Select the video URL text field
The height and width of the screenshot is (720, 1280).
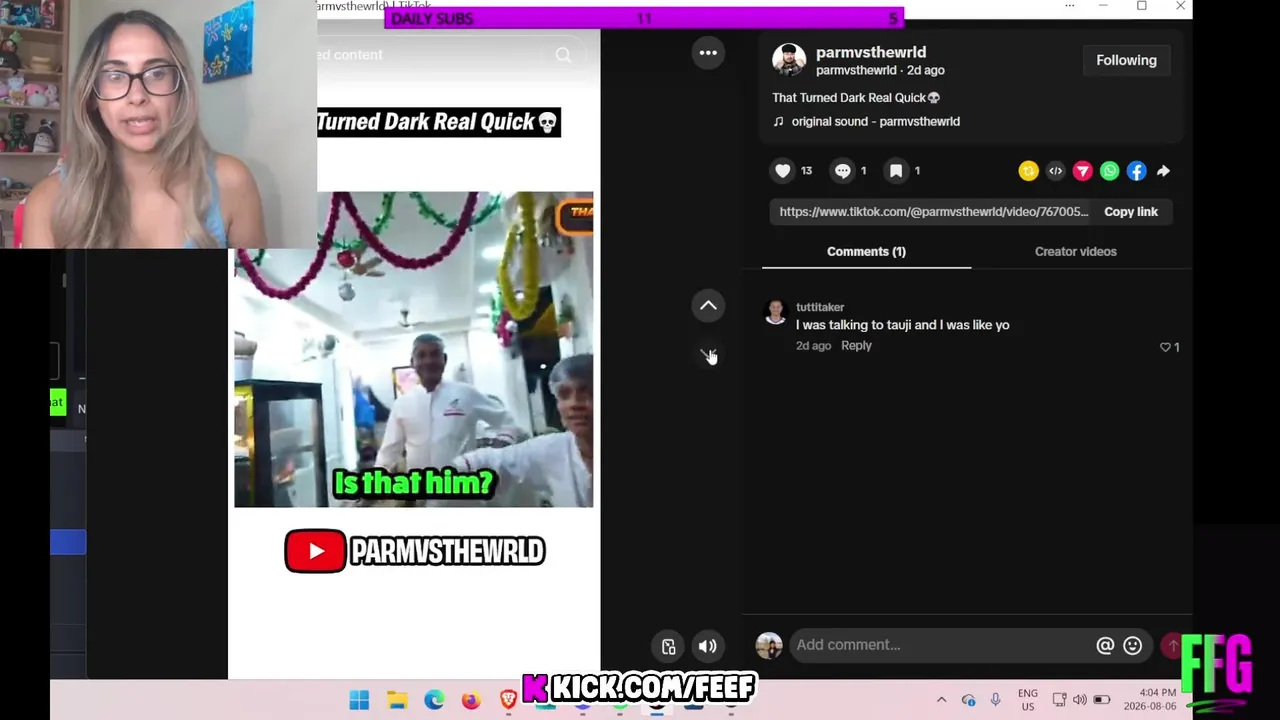tap(932, 212)
